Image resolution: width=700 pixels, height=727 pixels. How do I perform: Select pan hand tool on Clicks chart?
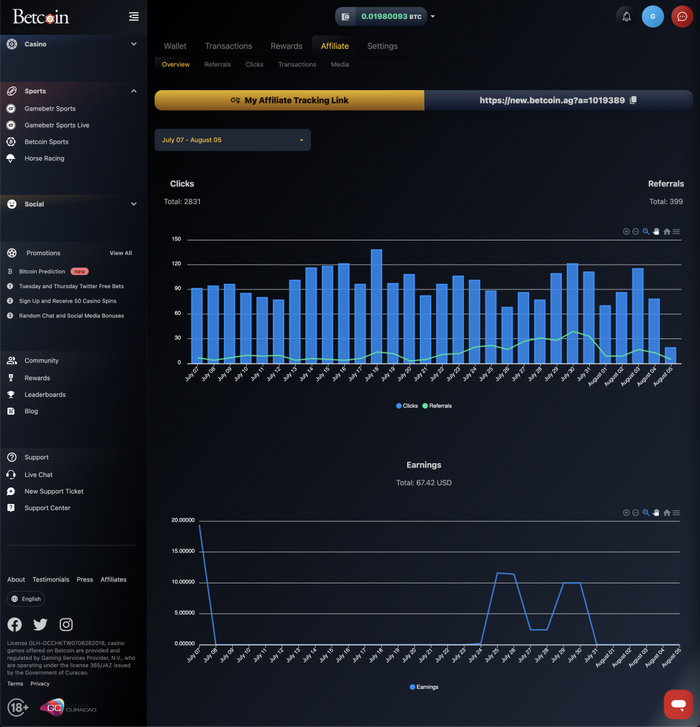656,231
